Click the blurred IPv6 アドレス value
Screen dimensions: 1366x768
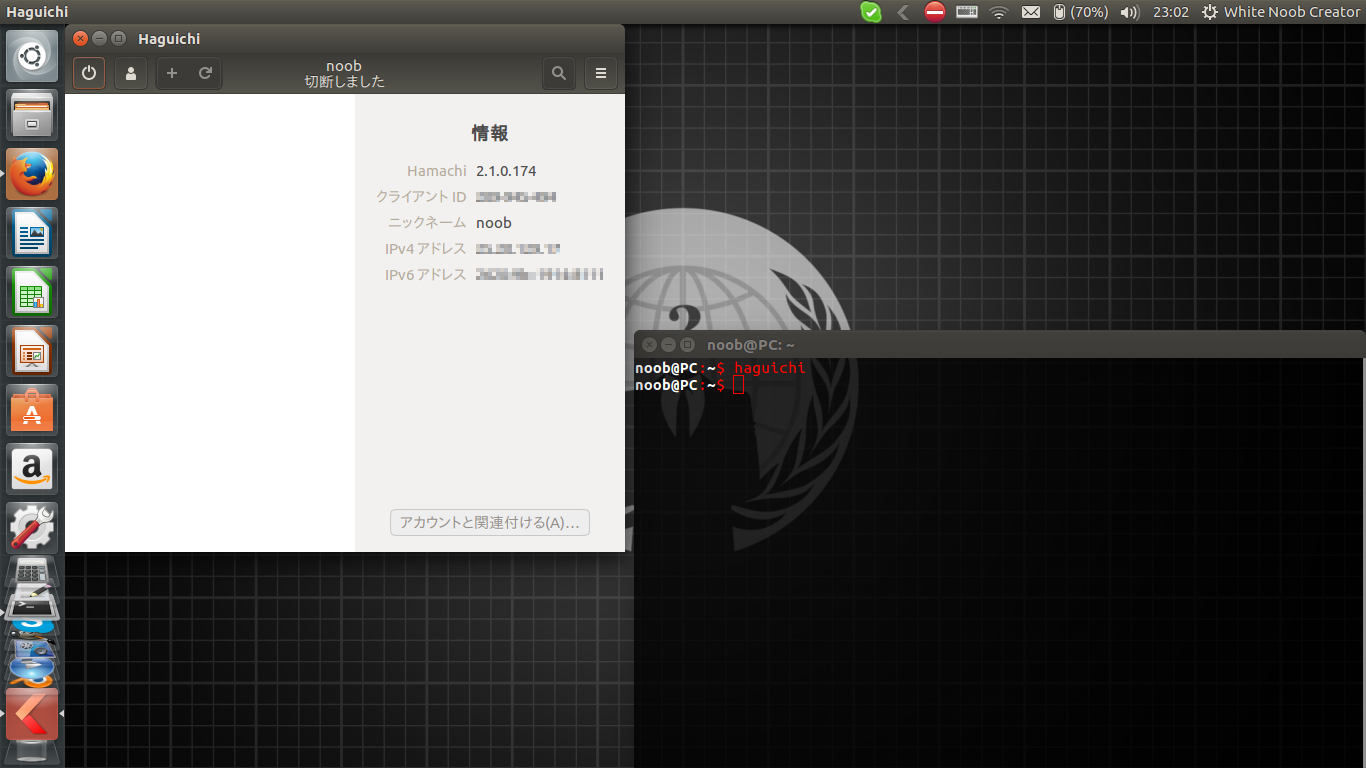click(x=540, y=275)
